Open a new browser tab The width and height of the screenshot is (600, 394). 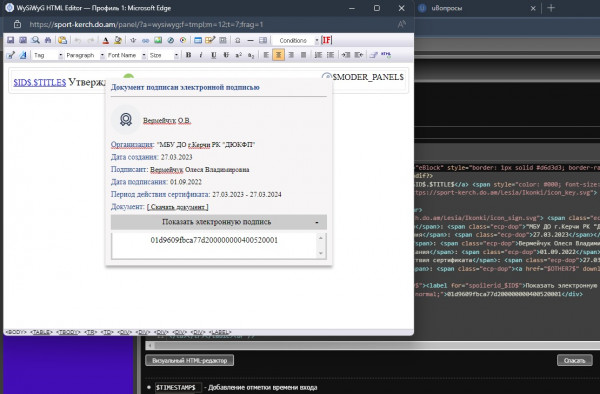click(x=551, y=8)
